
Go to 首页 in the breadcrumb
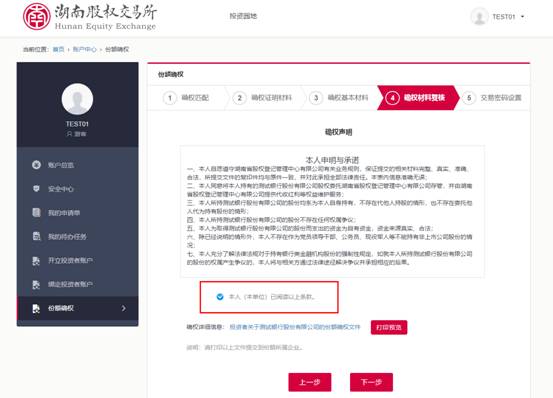point(59,49)
